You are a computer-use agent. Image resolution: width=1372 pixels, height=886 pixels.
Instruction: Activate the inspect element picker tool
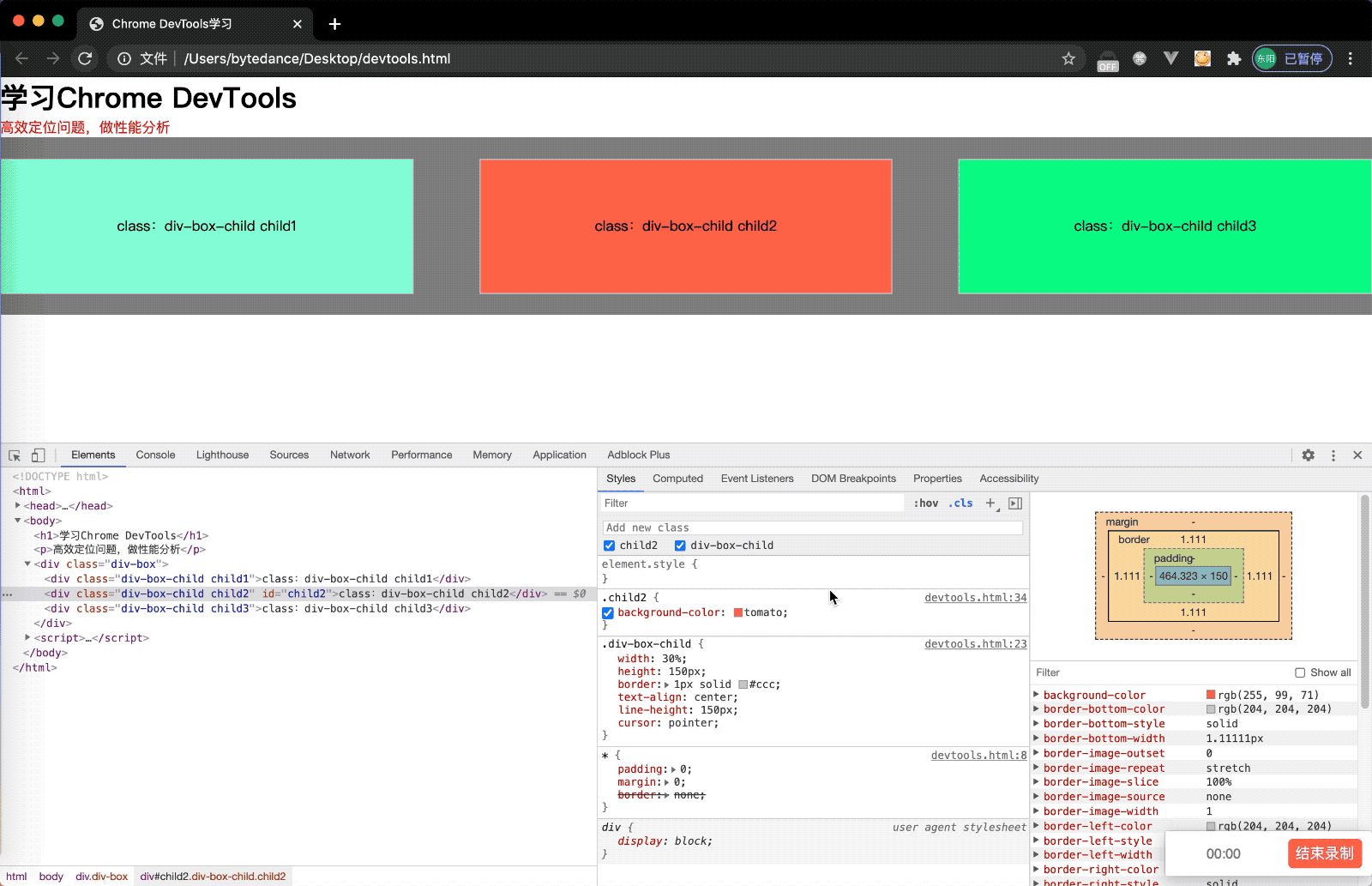(x=15, y=455)
